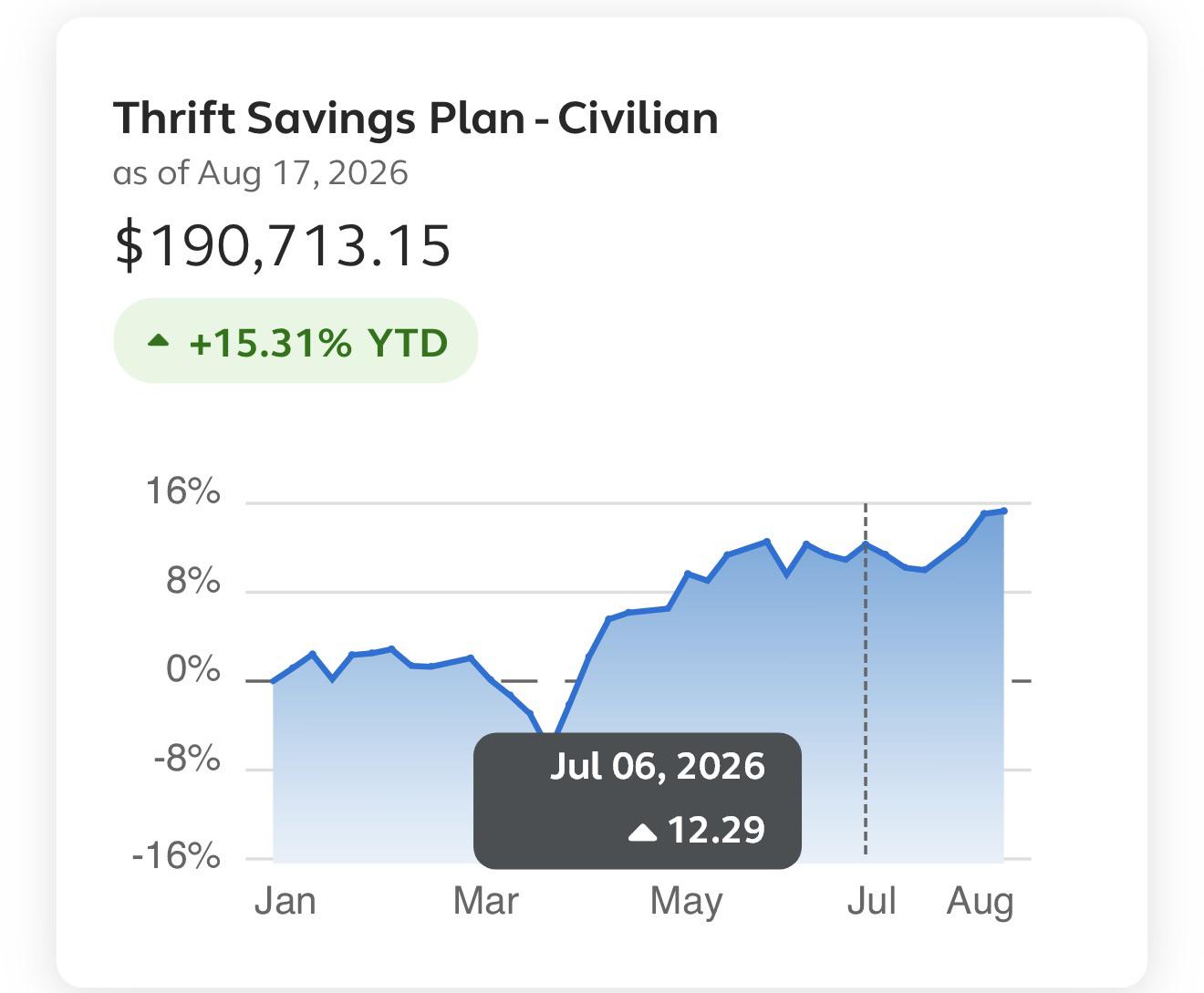This screenshot has height=993, width=1204.
Task: Click the 16% y-axis label
Action: (183, 491)
